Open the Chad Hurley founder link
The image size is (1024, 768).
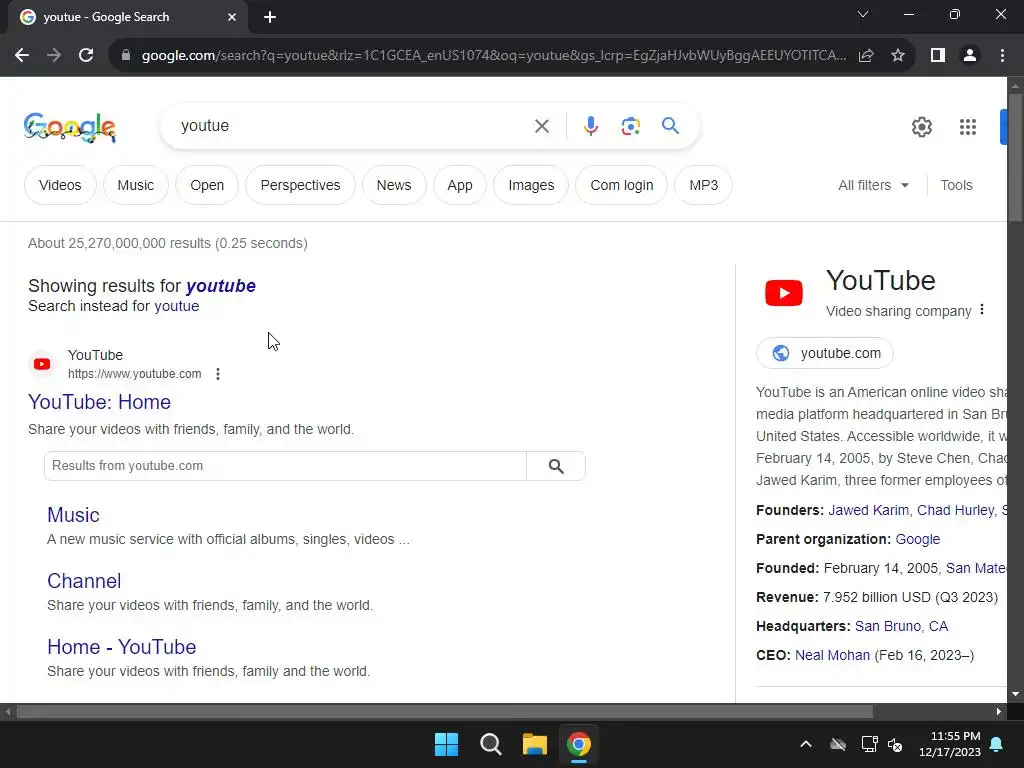tap(955, 511)
